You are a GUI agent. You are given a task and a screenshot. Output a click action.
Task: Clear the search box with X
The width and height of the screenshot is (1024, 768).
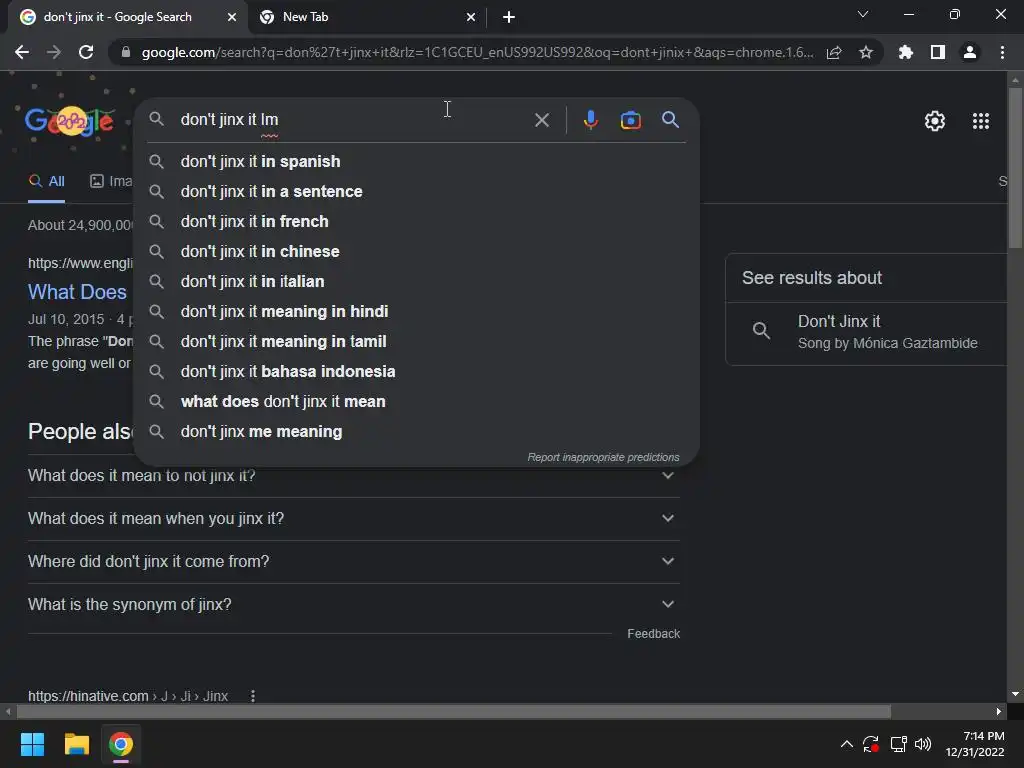point(541,120)
